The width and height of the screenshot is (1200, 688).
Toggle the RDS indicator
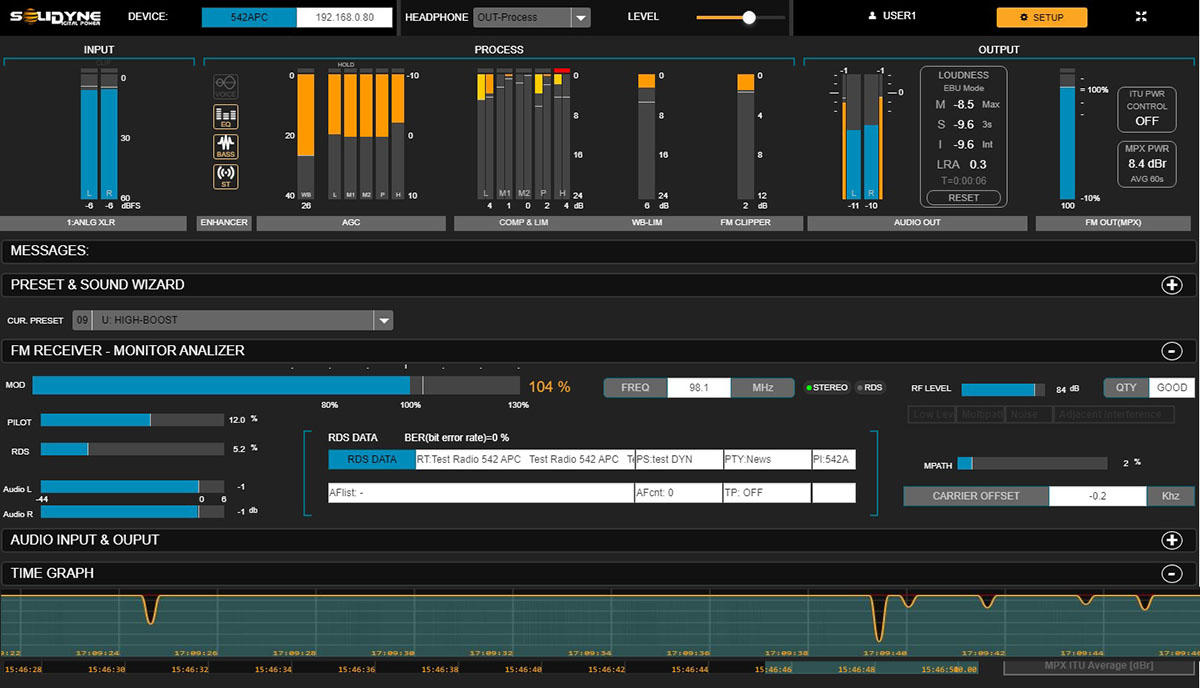[869, 387]
